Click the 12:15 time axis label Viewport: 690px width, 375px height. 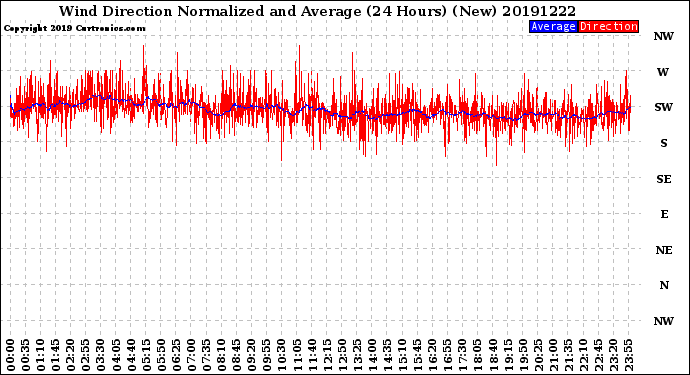point(327,355)
